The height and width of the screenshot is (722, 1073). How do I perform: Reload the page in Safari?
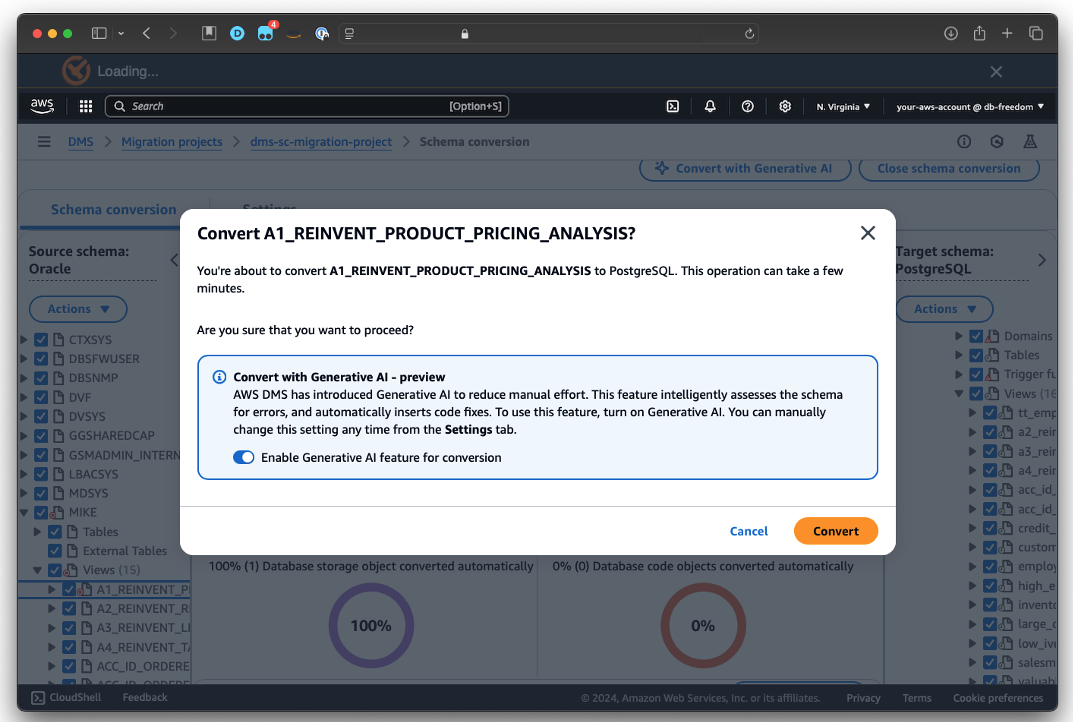point(749,34)
